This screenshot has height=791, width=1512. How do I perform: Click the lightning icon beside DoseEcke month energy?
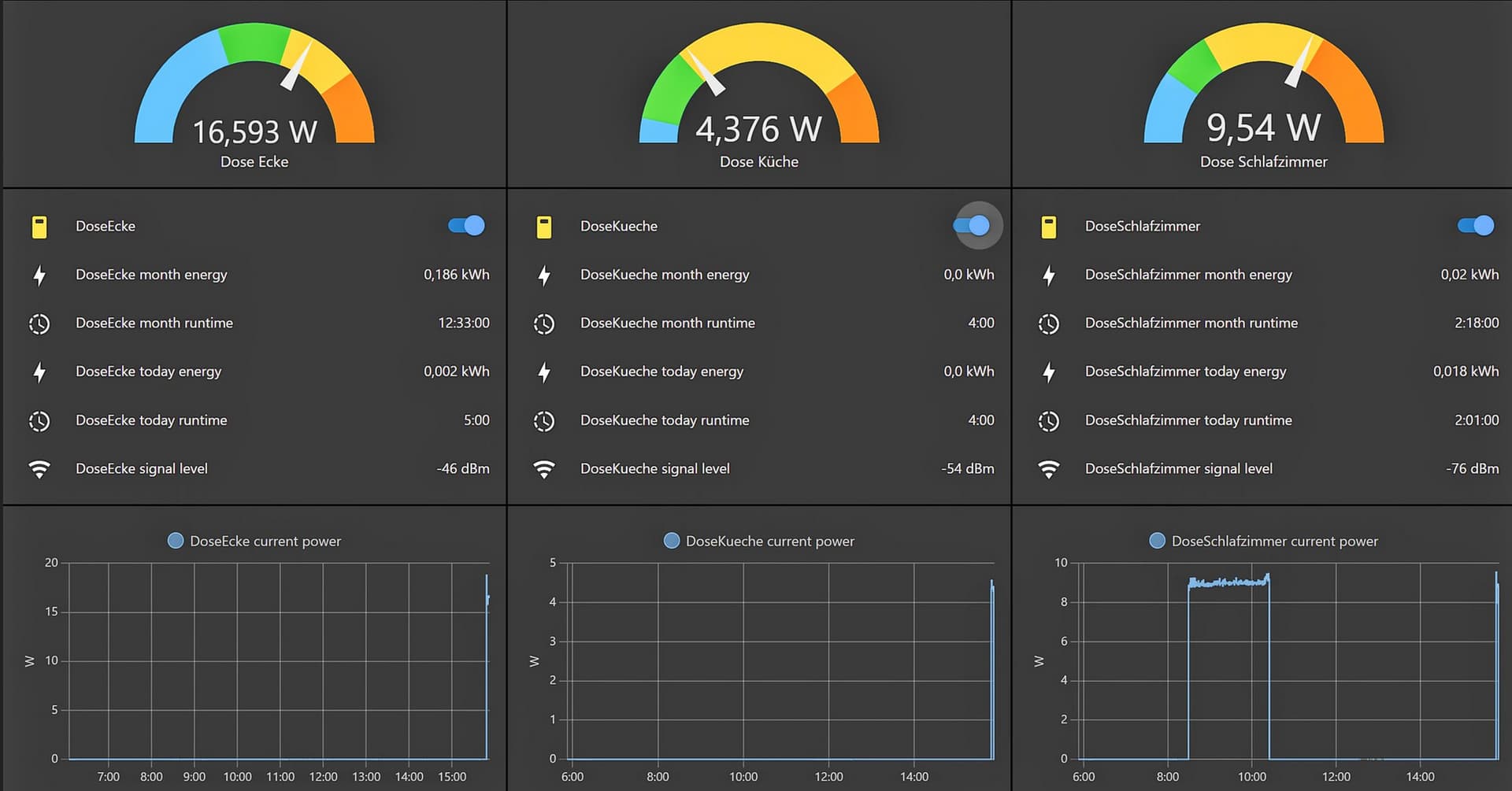pyautogui.click(x=39, y=275)
